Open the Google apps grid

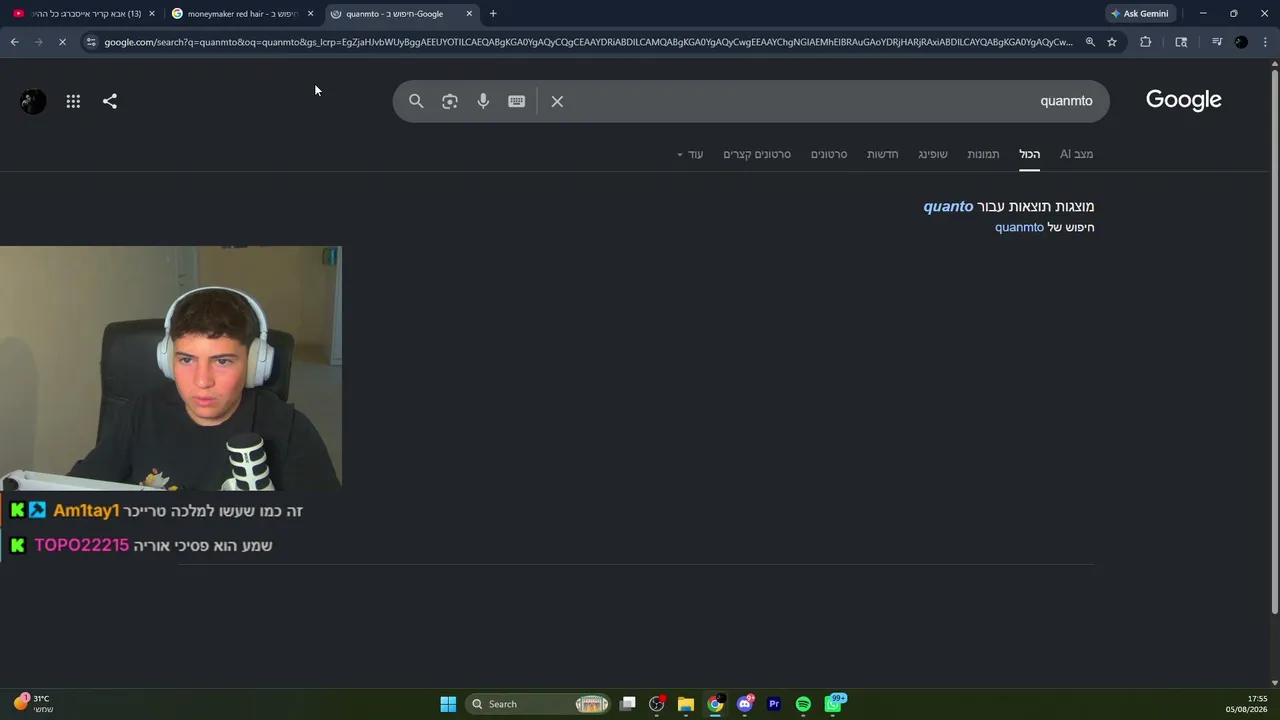click(73, 101)
